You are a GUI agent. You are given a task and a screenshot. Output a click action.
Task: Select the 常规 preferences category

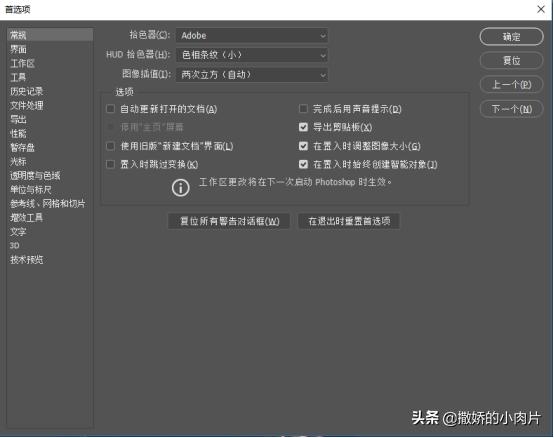click(x=50, y=35)
